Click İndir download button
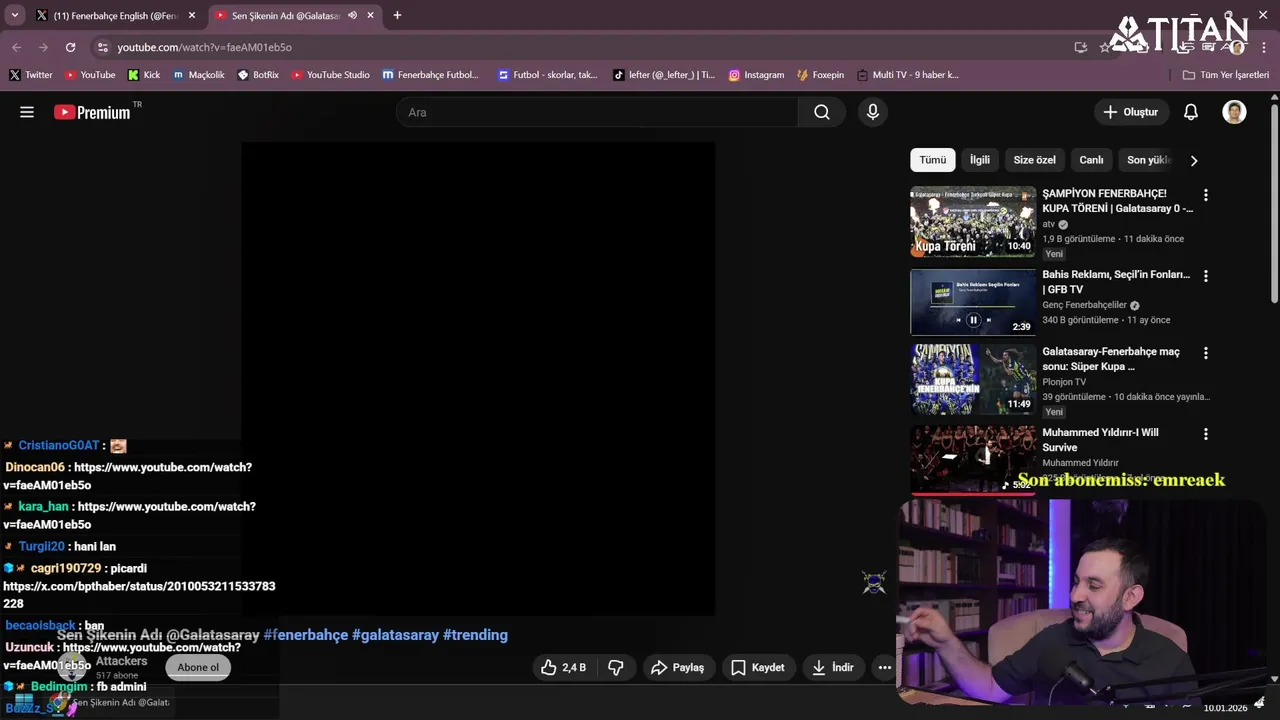Image resolution: width=1280 pixels, height=720 pixels. pyautogui.click(x=833, y=667)
